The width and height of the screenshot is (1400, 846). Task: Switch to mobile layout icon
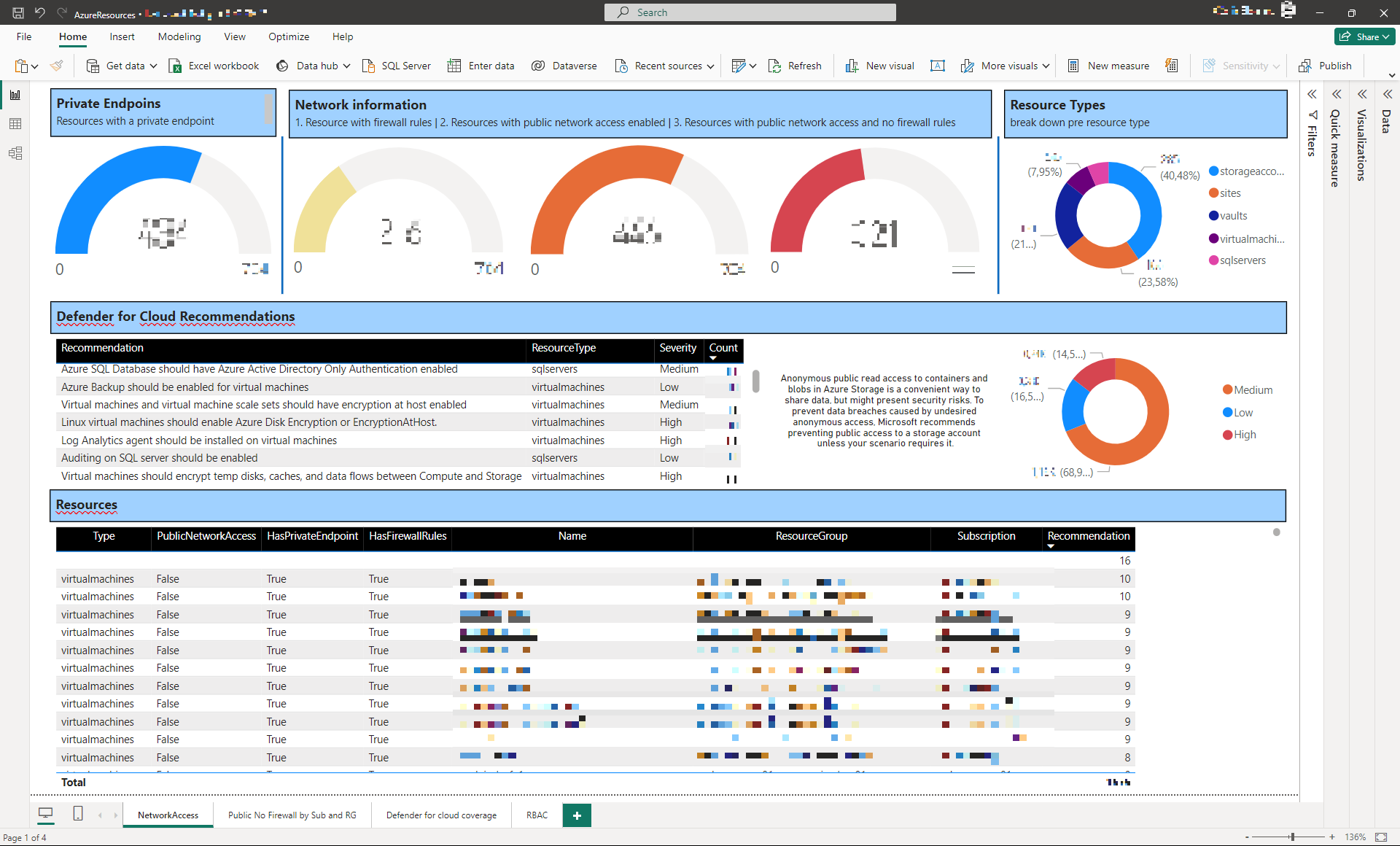pyautogui.click(x=78, y=814)
